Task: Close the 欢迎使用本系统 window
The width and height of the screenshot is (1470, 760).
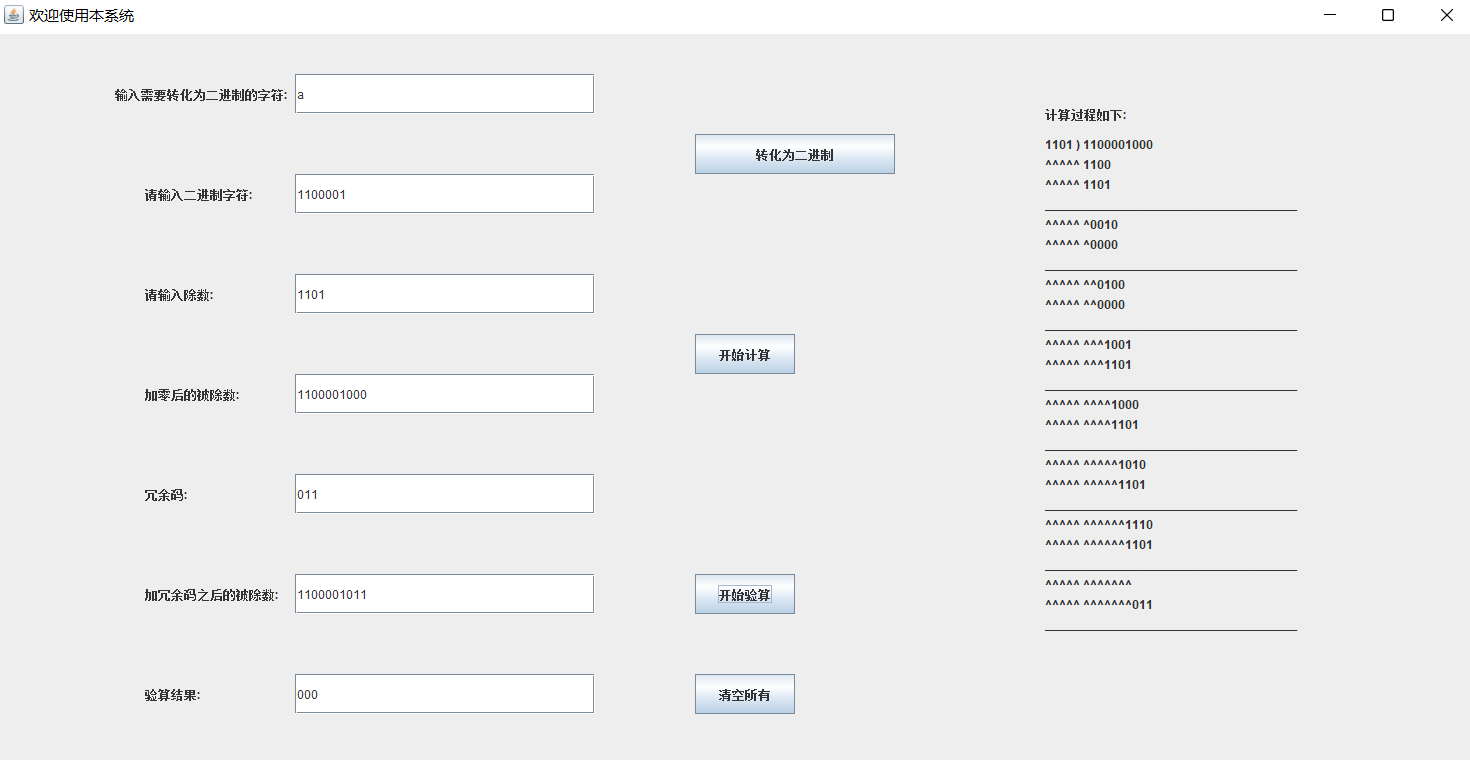Action: [x=1446, y=15]
